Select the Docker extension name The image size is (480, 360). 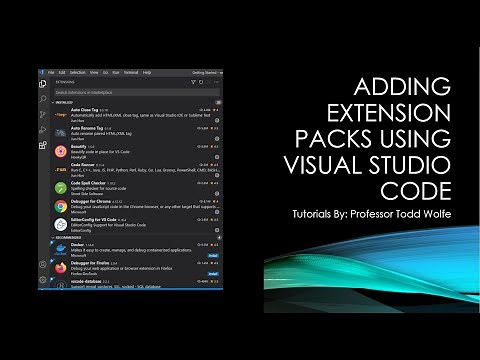point(77,245)
